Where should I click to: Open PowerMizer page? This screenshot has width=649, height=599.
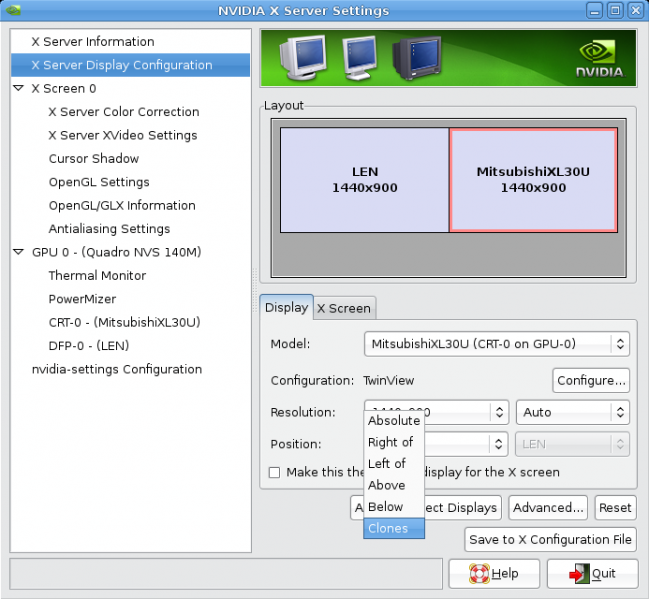pos(82,299)
